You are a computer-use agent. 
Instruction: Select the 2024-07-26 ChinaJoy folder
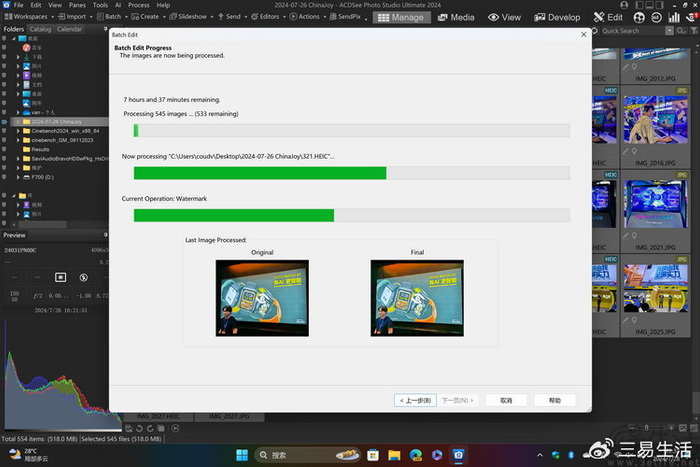pos(57,121)
